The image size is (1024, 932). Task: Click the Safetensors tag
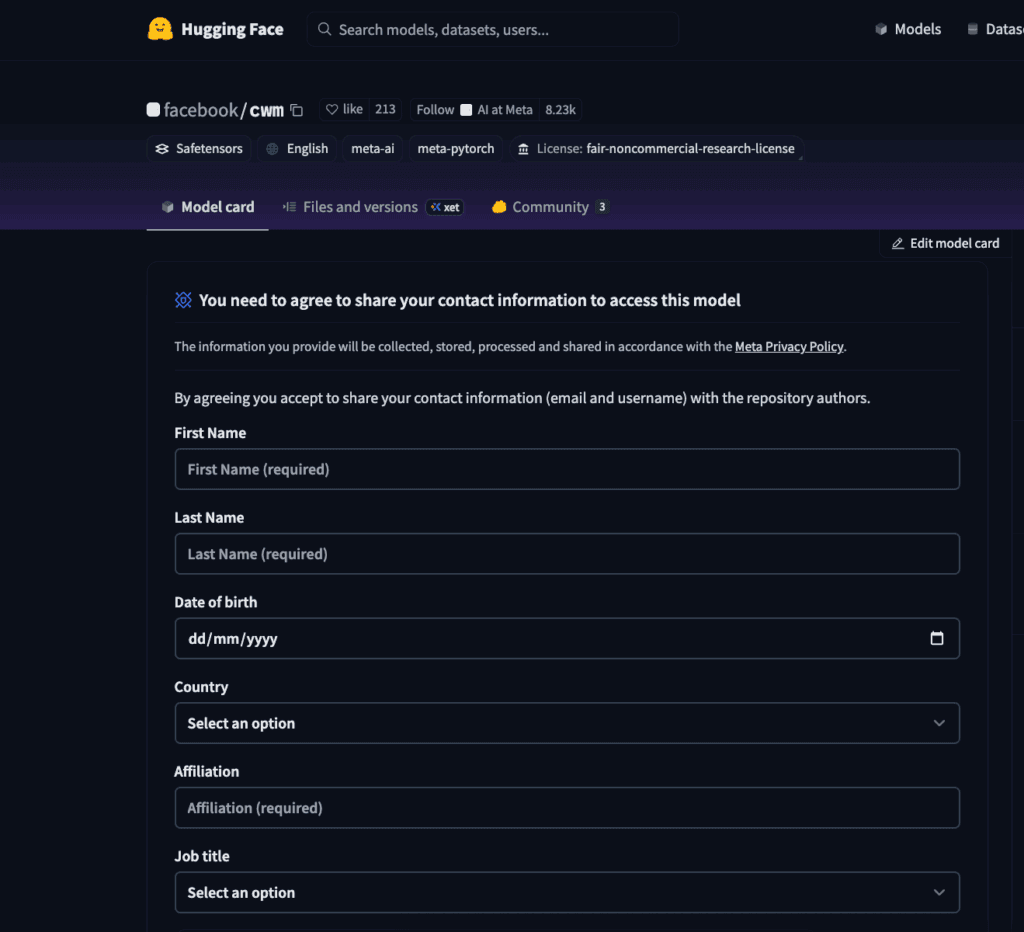[x=198, y=149]
